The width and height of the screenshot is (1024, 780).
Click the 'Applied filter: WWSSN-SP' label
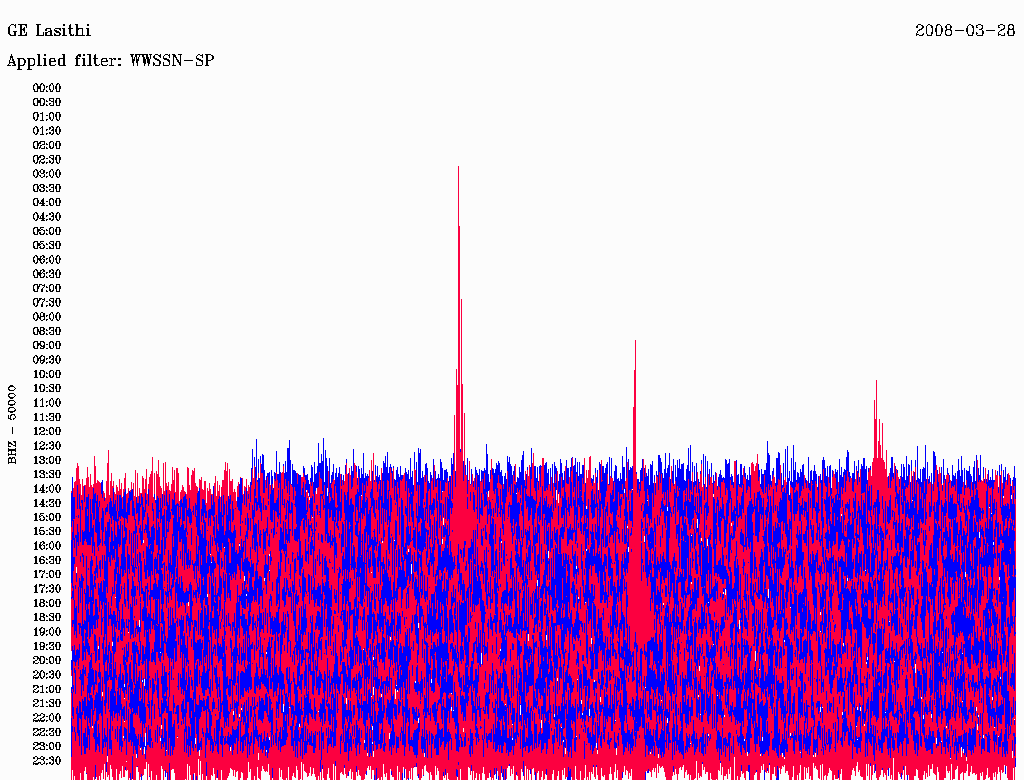(x=110, y=61)
